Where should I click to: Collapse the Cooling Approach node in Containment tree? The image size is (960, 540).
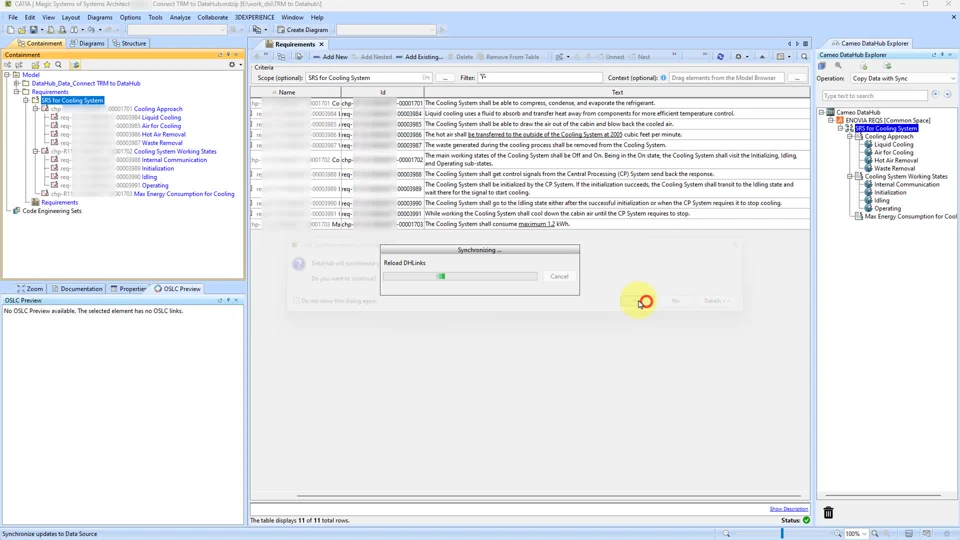[36, 109]
